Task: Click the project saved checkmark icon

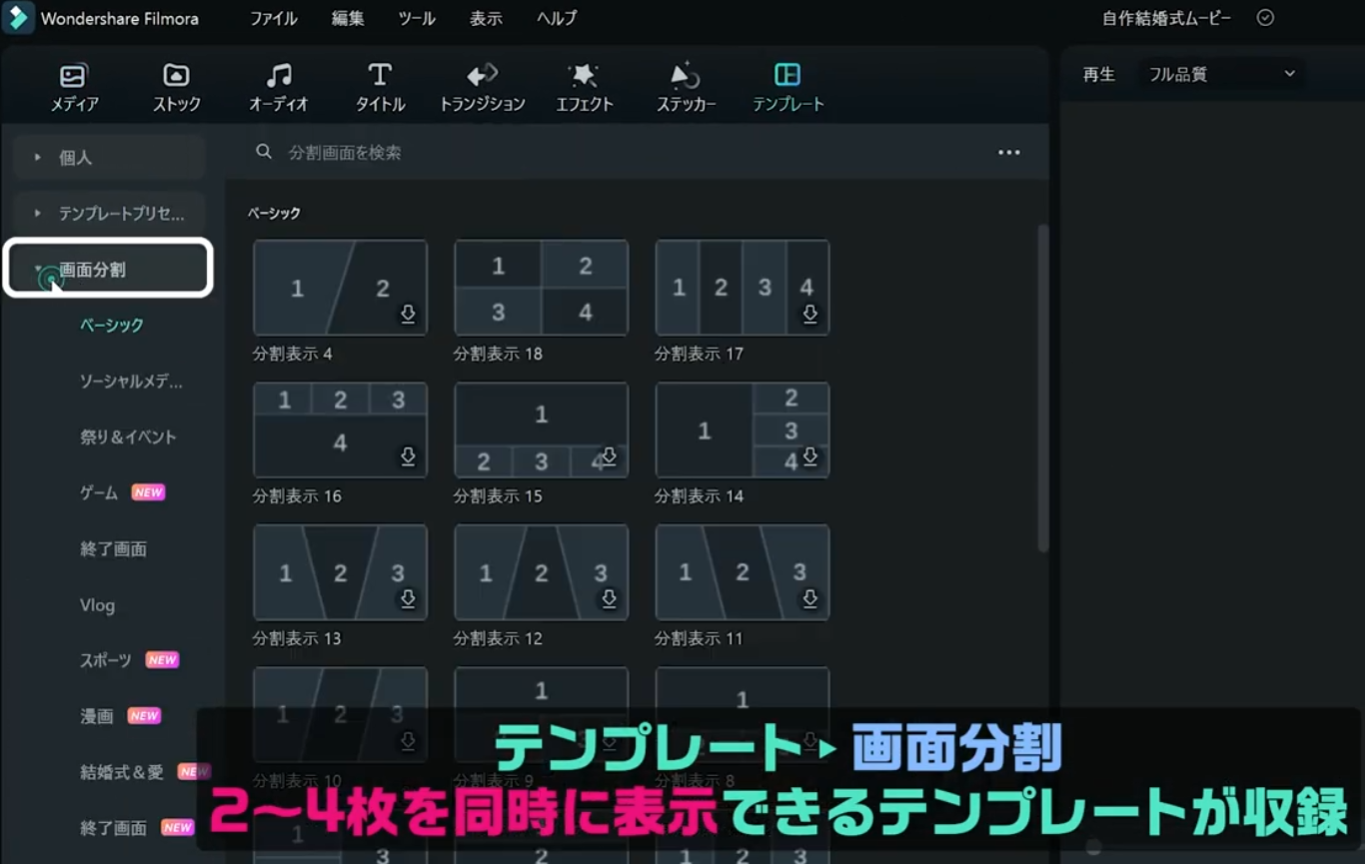Action: (x=1265, y=18)
